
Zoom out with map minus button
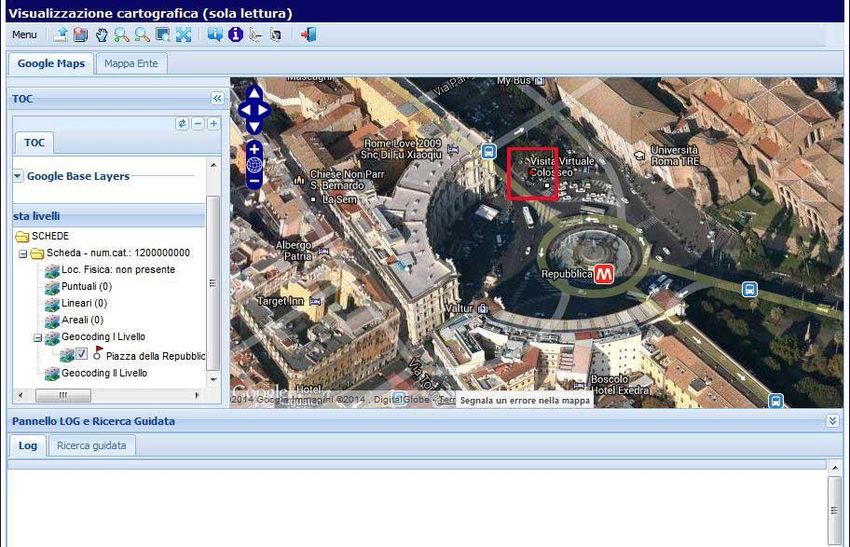[254, 181]
